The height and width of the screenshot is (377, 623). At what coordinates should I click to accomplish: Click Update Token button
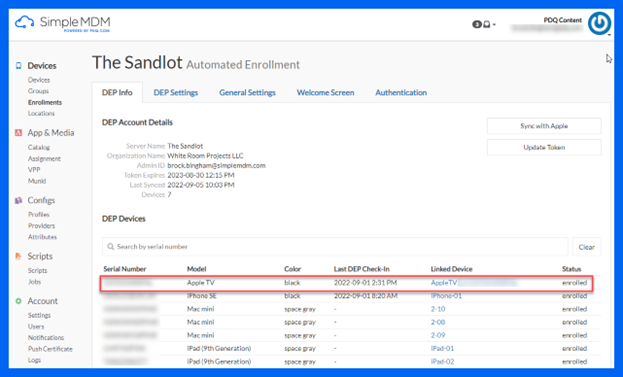point(544,147)
